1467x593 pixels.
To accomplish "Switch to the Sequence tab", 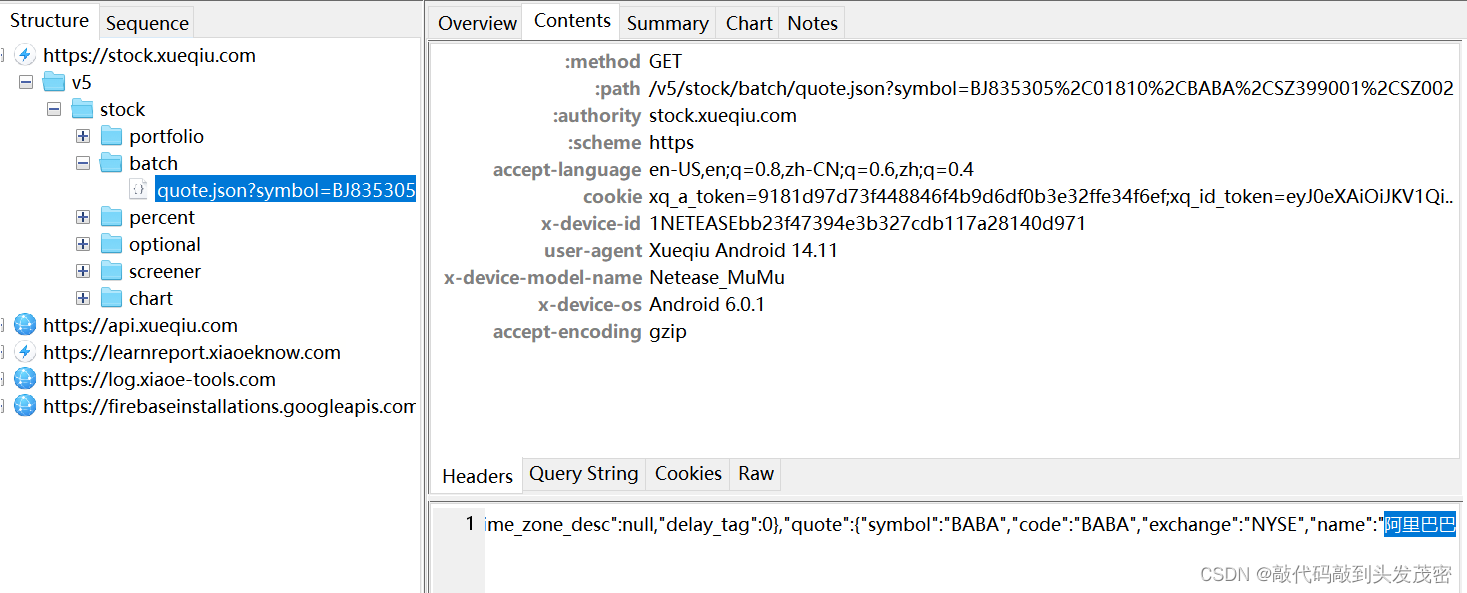I will click(147, 23).
